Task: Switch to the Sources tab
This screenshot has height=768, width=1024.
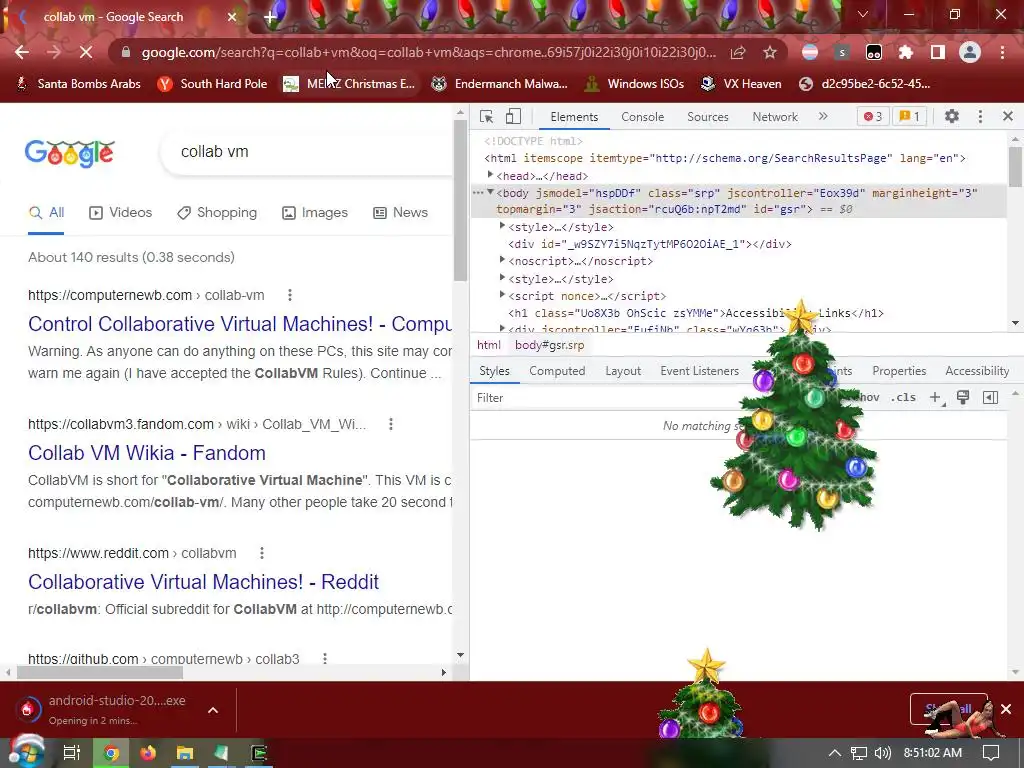Action: (707, 117)
